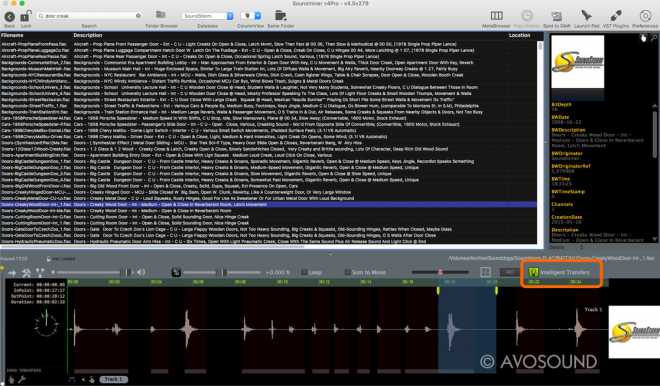Click the Back arrow icon
This screenshot has width=660, height=386.
pos(9,16)
